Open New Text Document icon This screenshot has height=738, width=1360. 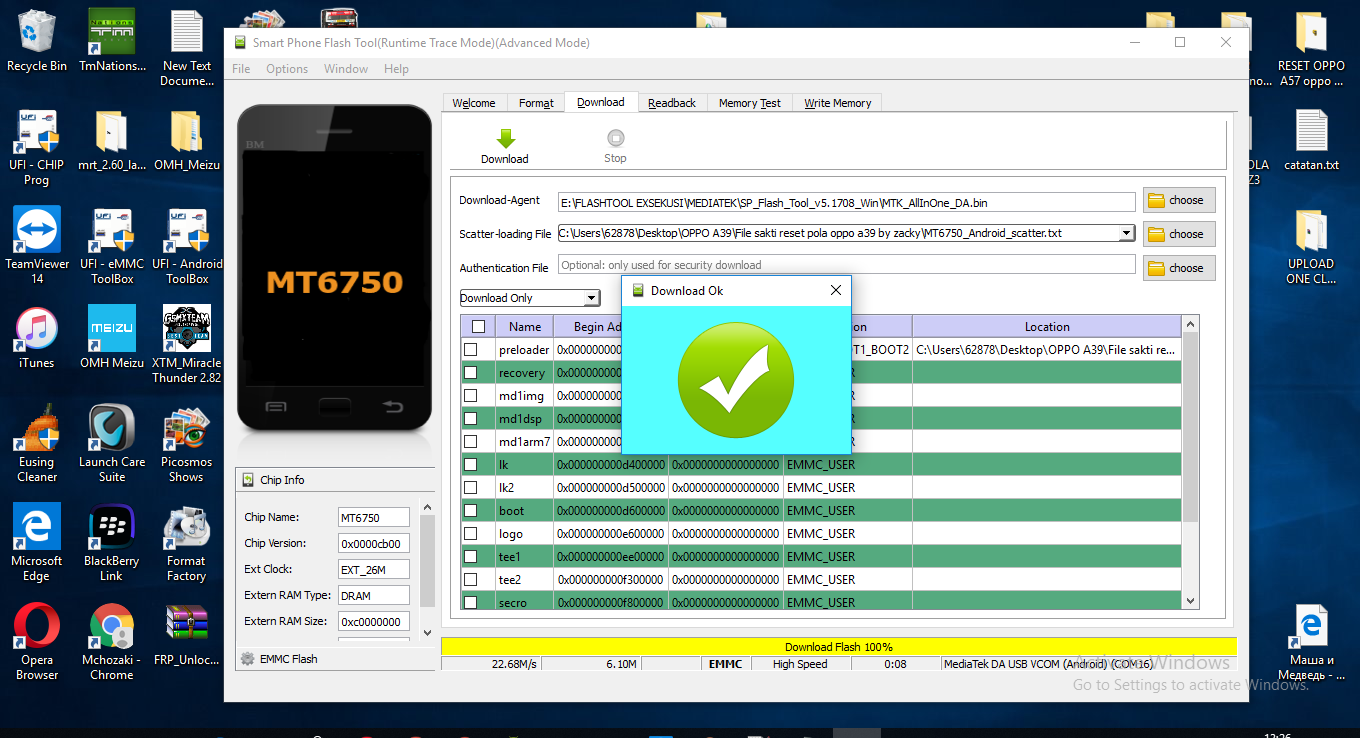pos(187,32)
